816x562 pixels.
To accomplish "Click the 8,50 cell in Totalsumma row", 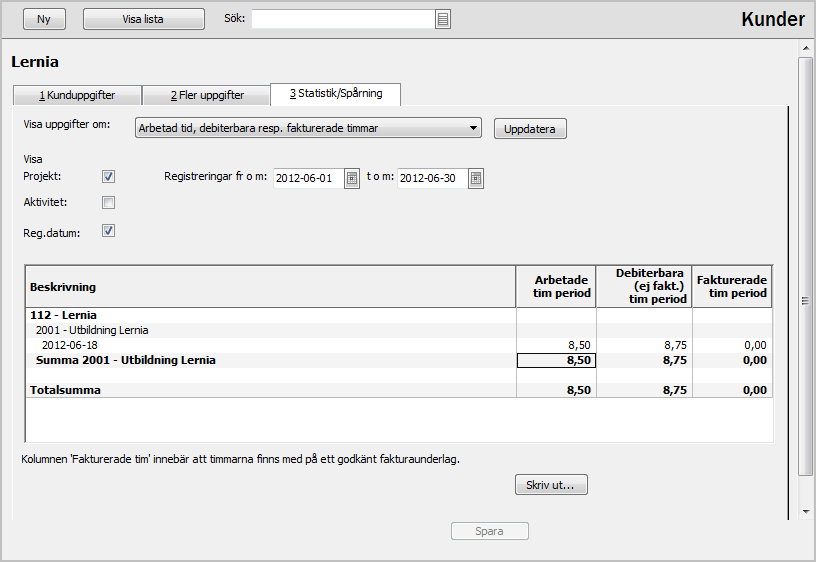I will click(556, 390).
